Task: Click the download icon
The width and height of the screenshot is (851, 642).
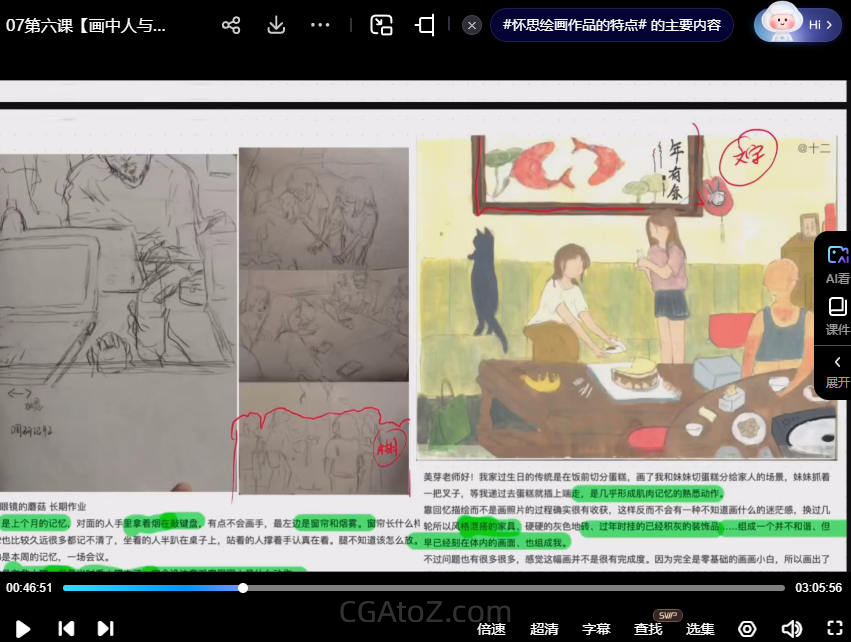Action: [x=276, y=25]
